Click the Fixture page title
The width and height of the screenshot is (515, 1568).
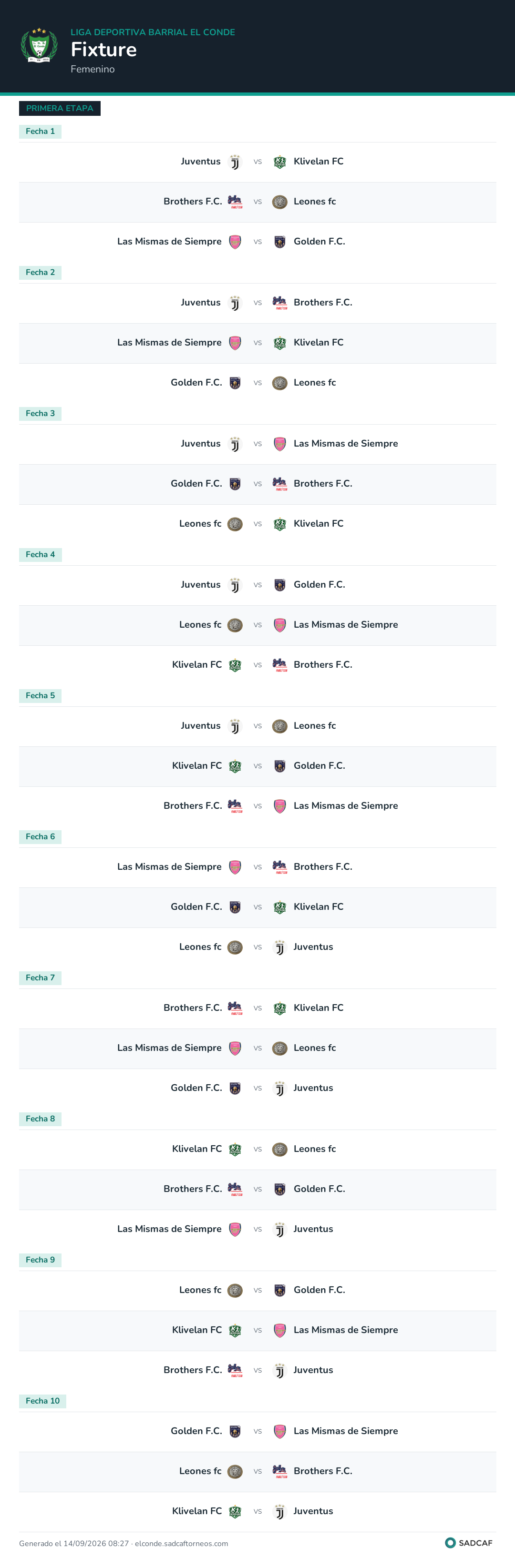coord(103,49)
